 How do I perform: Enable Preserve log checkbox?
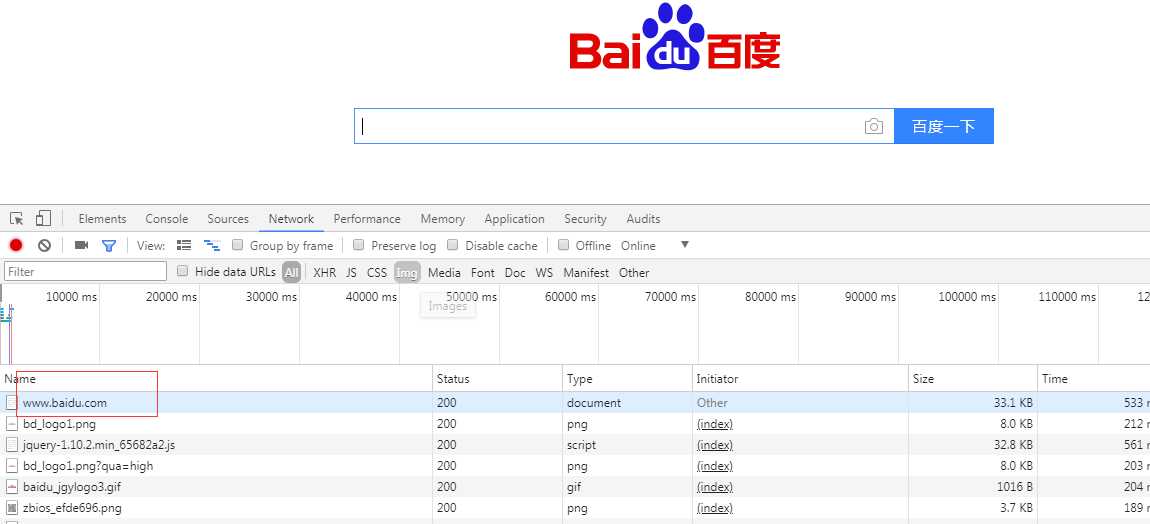click(x=359, y=244)
